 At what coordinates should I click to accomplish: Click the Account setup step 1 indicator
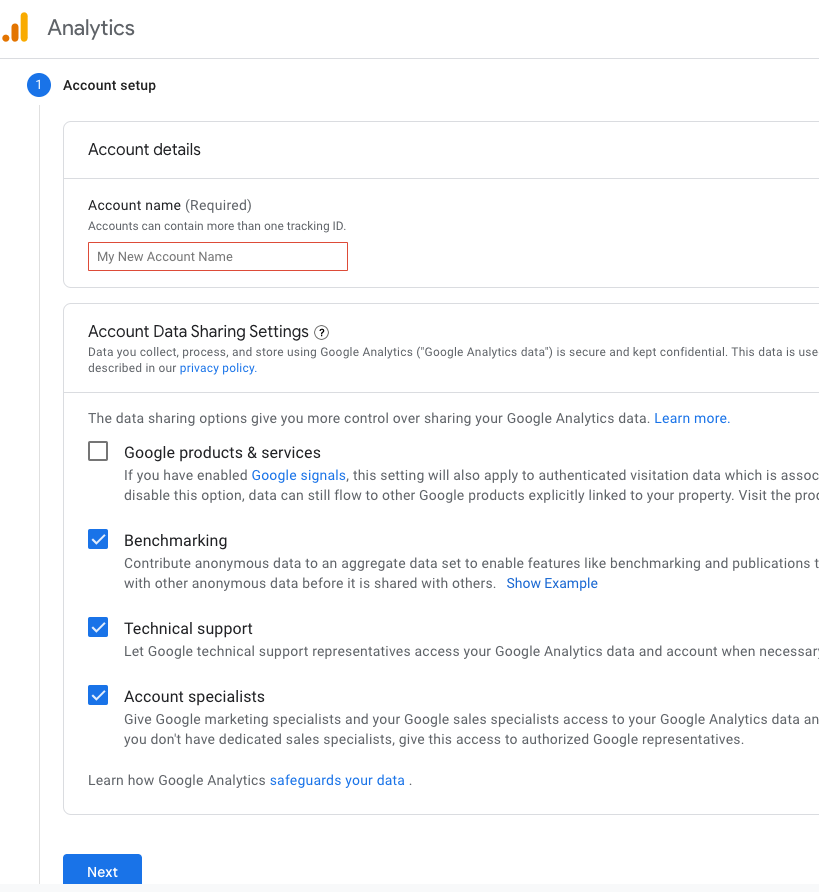click(39, 85)
